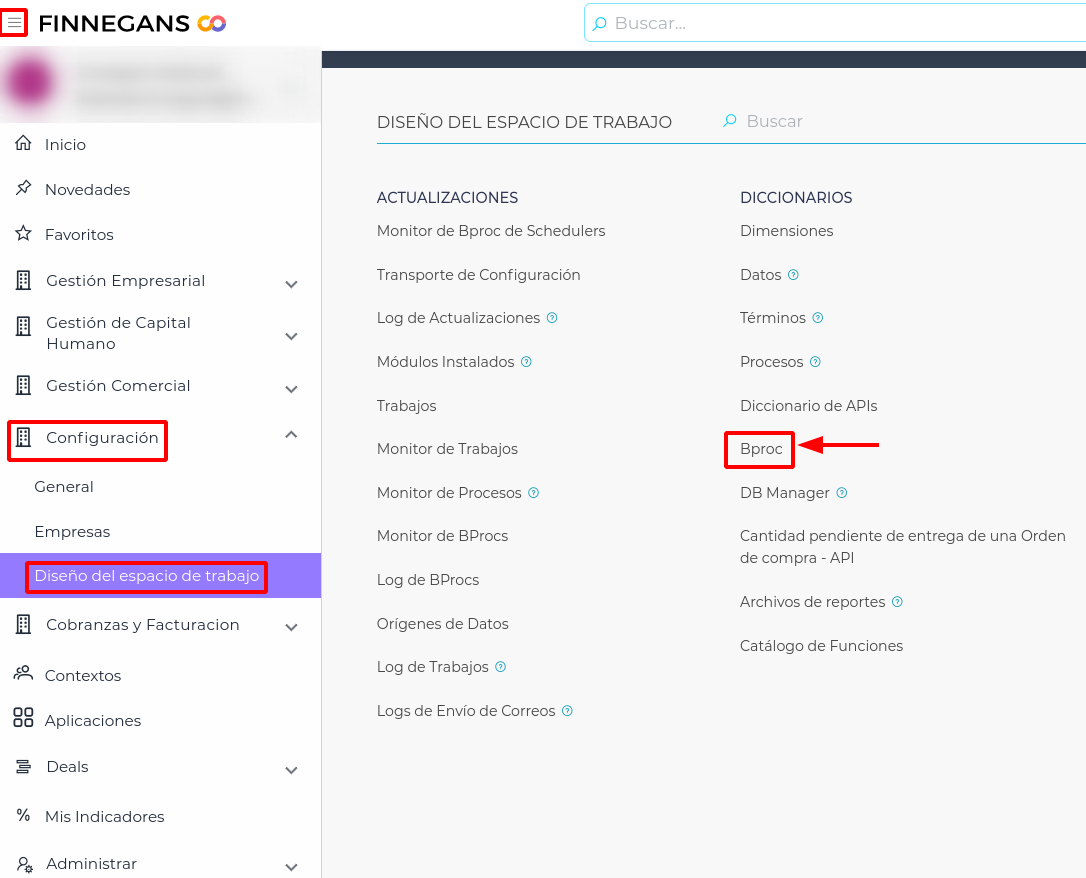
Task: Expand the Deals section
Action: pos(291,770)
